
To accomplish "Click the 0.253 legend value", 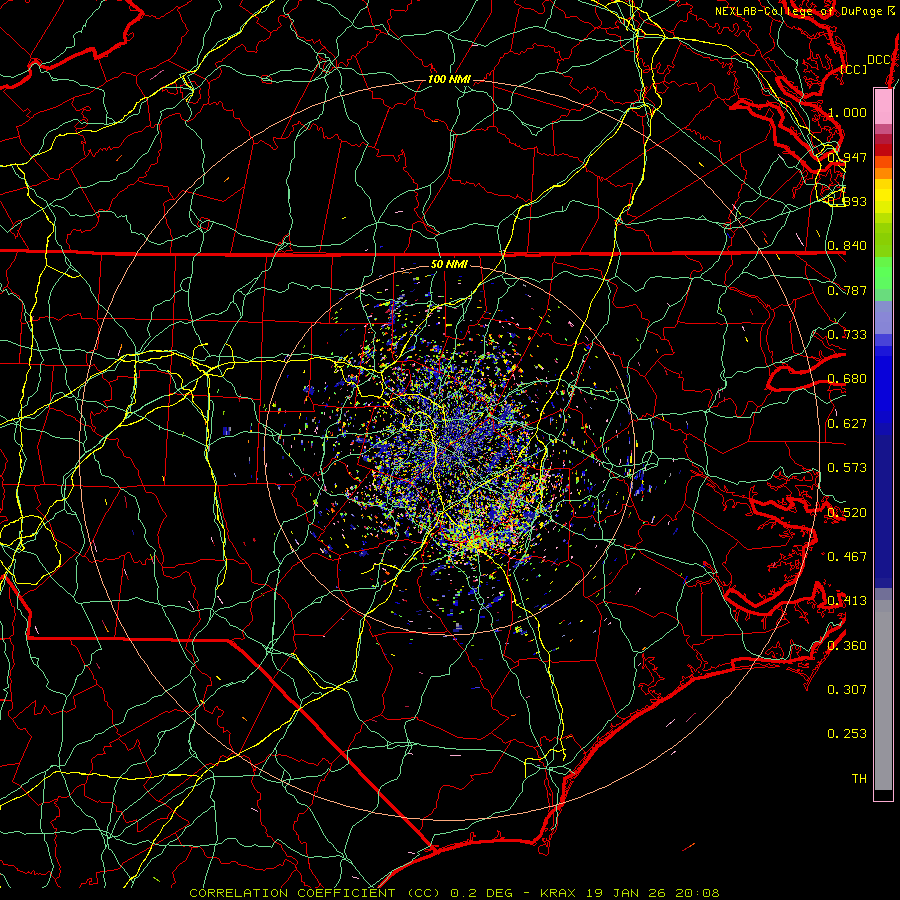I will 847,734.
